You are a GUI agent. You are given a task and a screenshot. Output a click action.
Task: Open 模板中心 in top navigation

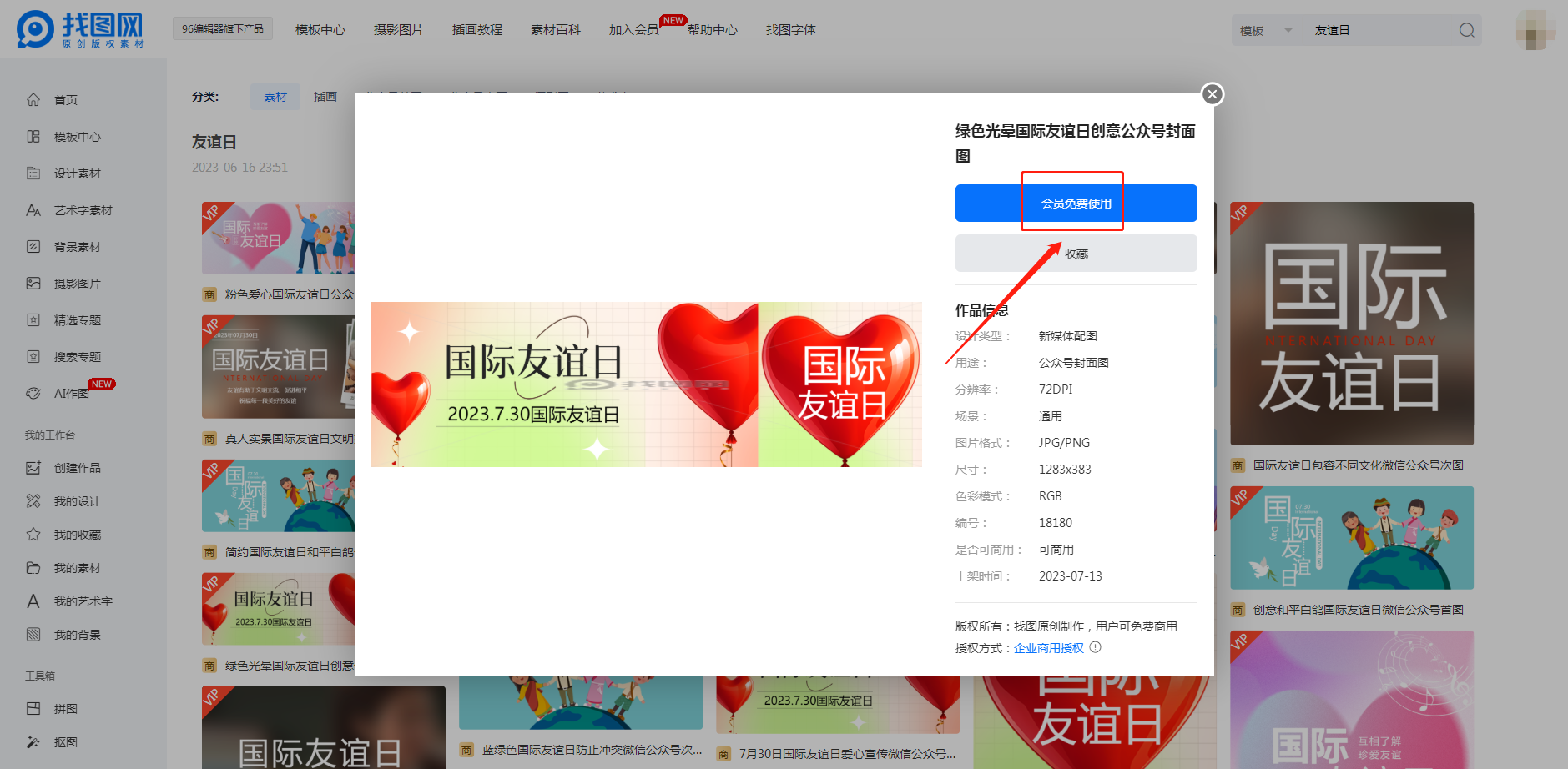coord(320,30)
